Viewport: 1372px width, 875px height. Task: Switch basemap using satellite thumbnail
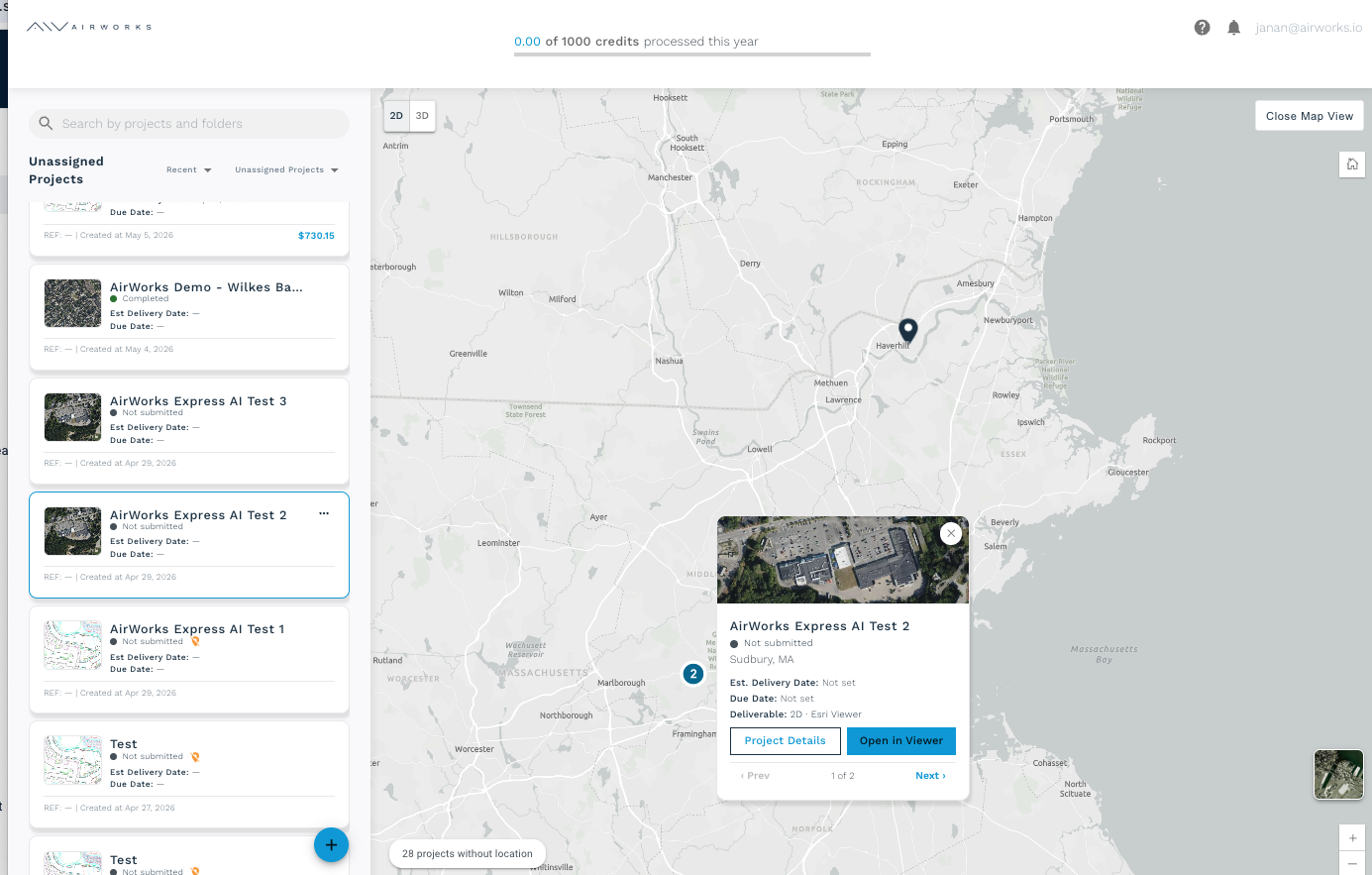tap(1338, 774)
